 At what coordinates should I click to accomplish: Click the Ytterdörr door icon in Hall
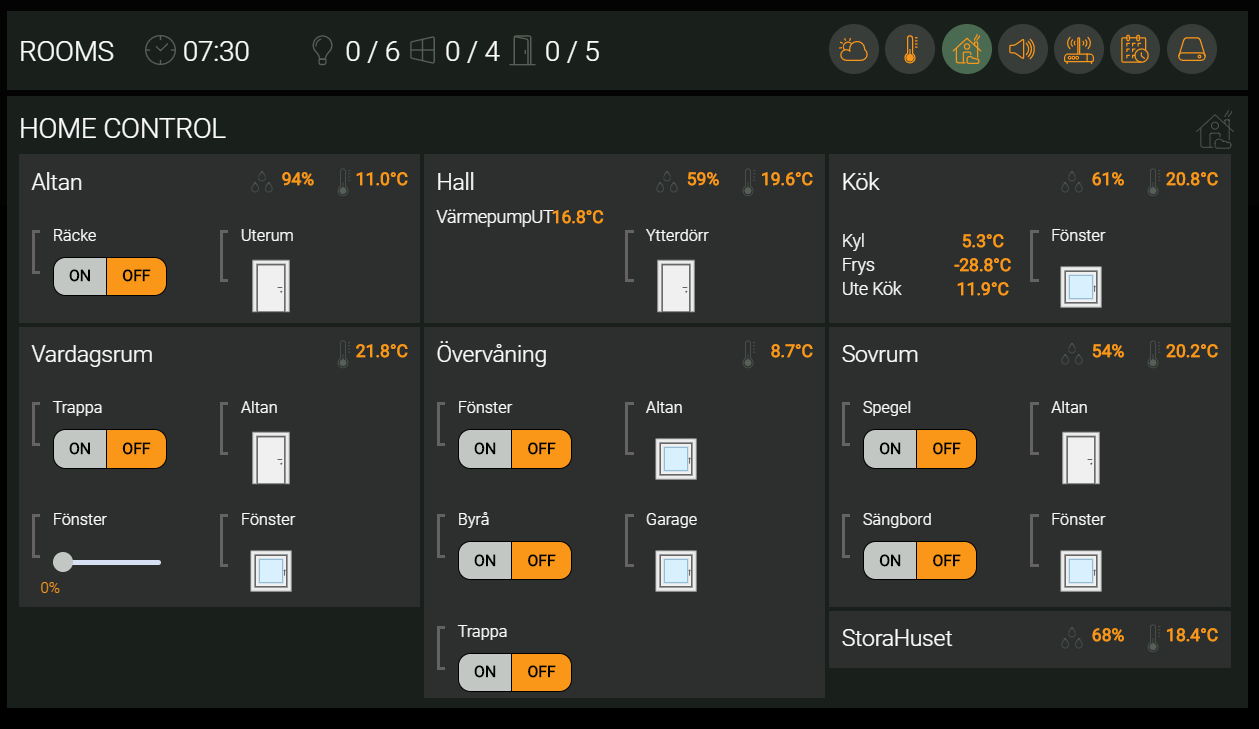[x=675, y=286]
